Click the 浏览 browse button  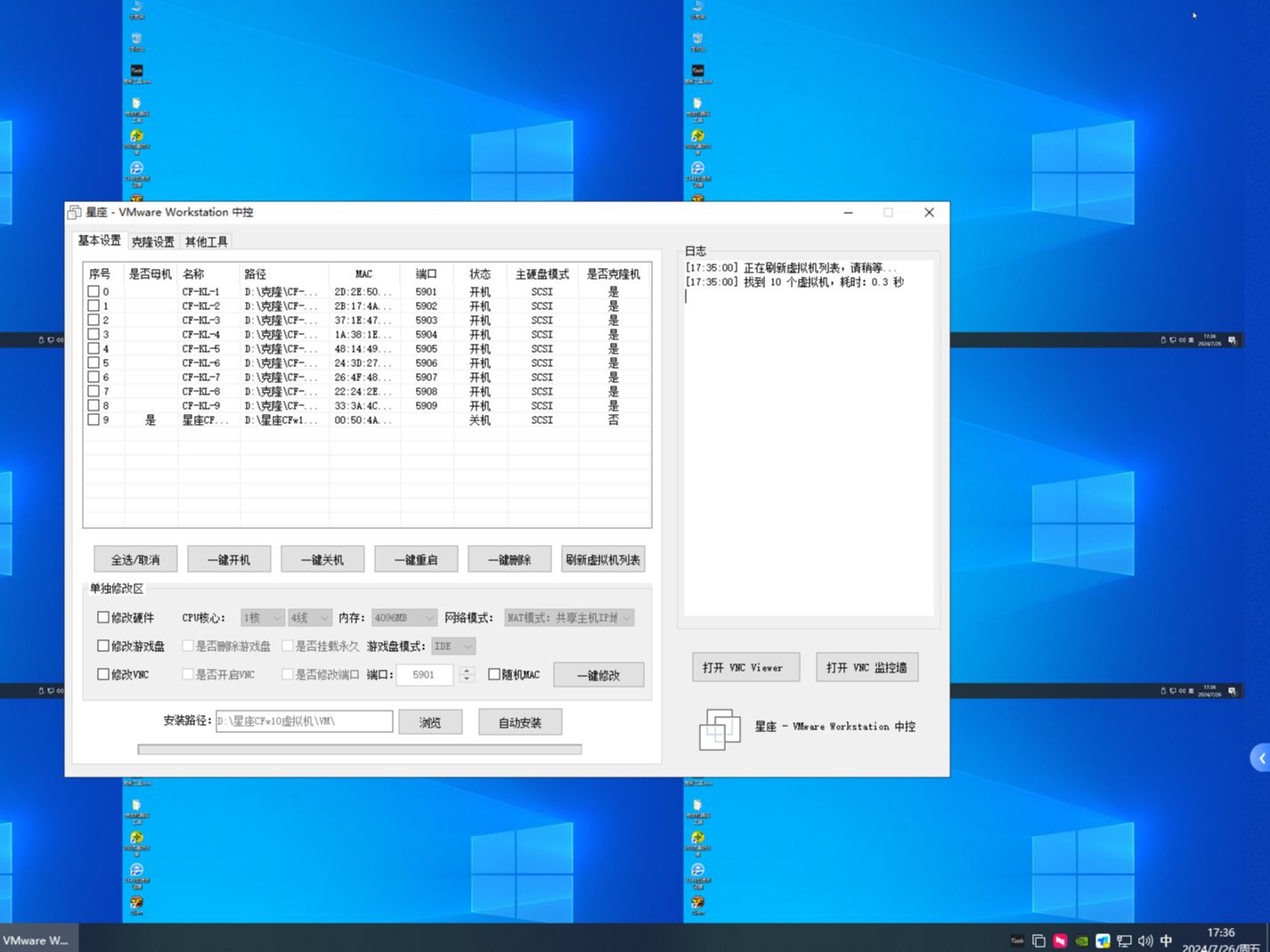(430, 722)
